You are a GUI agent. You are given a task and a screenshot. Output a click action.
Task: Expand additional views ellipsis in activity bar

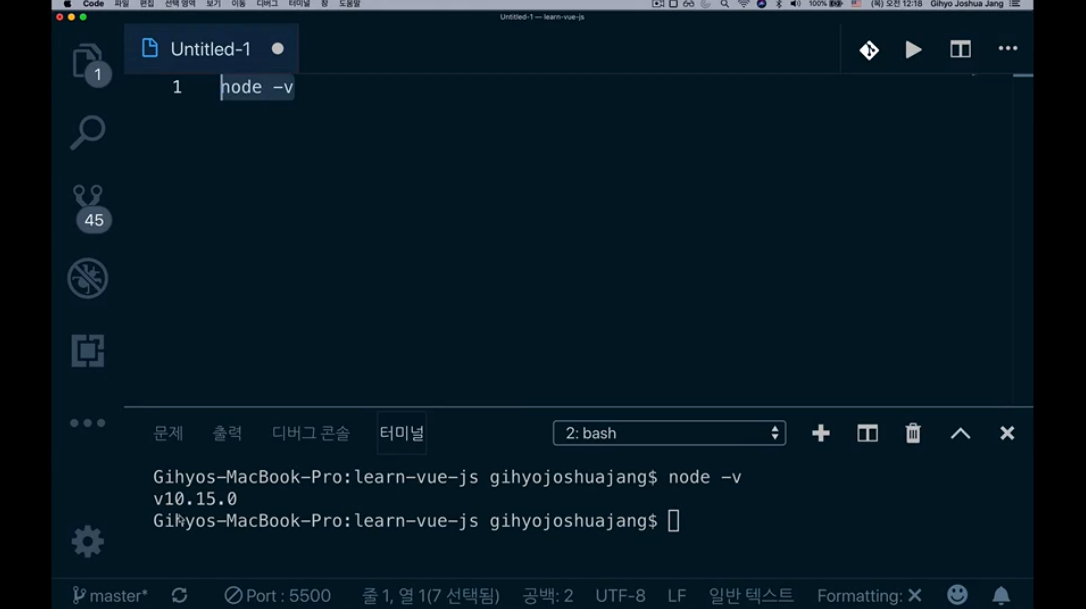click(88, 424)
